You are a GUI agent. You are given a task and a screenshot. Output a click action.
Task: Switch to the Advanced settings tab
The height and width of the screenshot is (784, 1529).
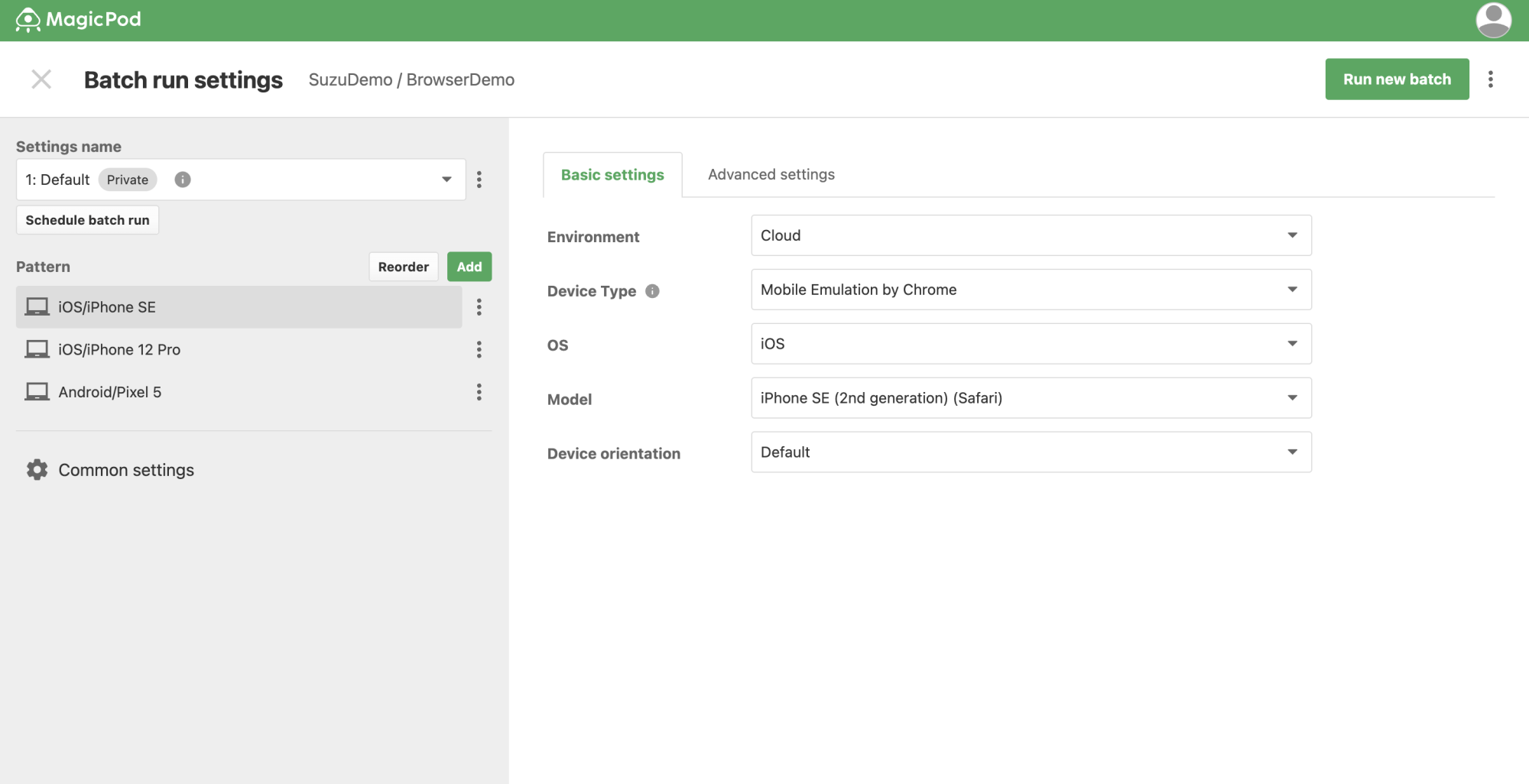pos(771,175)
